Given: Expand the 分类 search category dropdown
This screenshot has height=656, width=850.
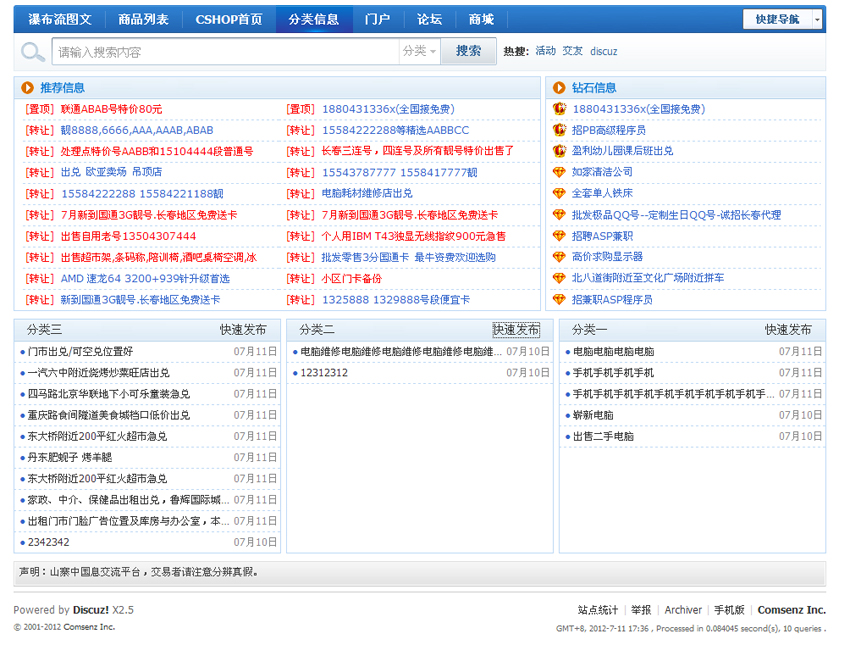Looking at the screenshot, I should coord(419,51).
